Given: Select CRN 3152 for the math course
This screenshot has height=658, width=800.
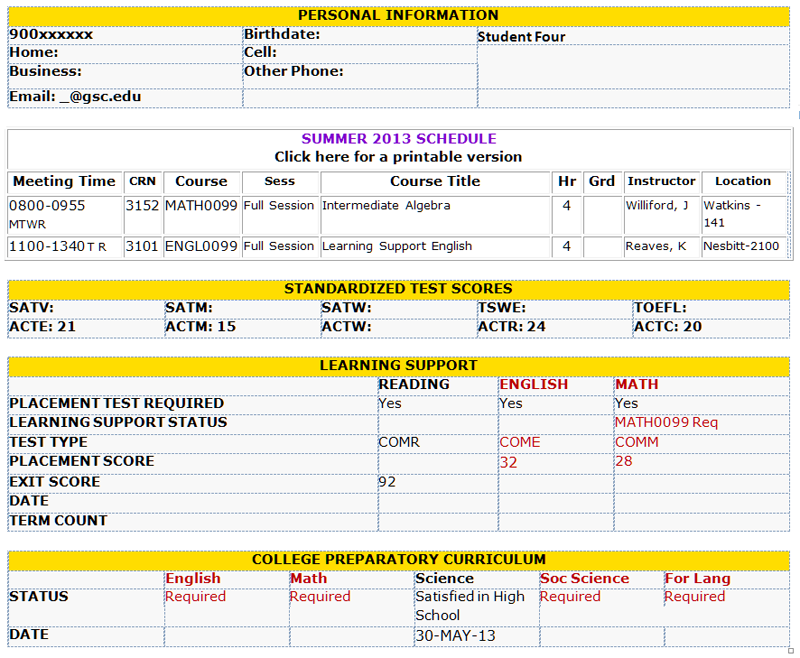Looking at the screenshot, I should (x=142, y=205).
